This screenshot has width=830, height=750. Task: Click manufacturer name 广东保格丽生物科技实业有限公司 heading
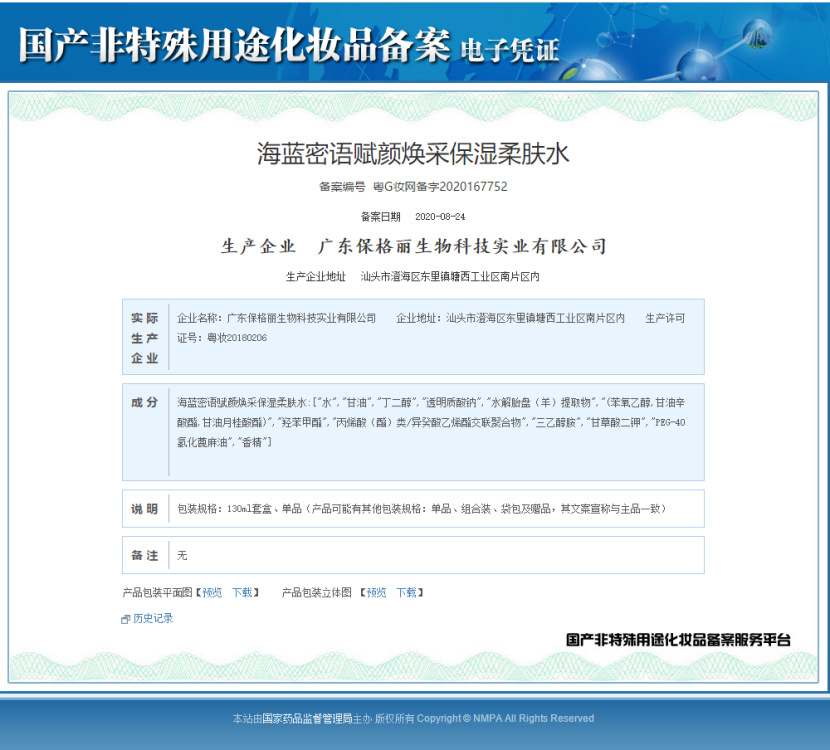point(462,246)
